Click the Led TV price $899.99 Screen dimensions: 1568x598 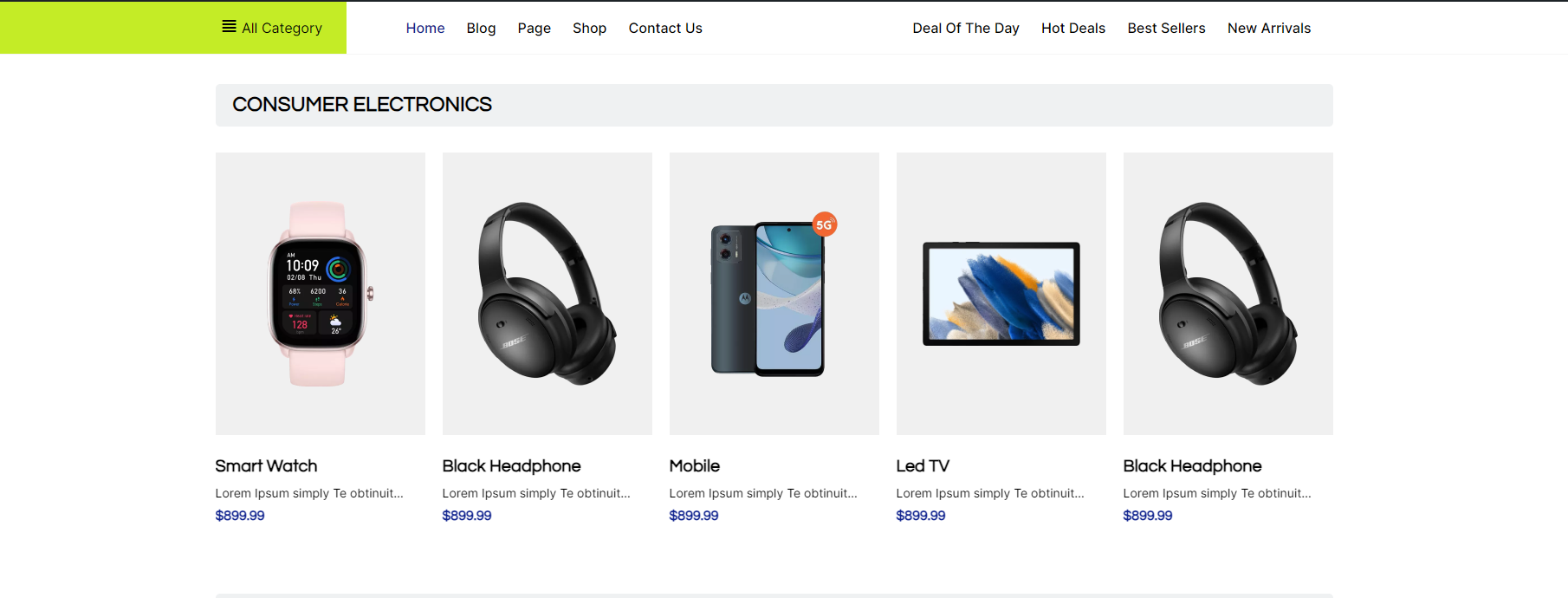(x=920, y=516)
